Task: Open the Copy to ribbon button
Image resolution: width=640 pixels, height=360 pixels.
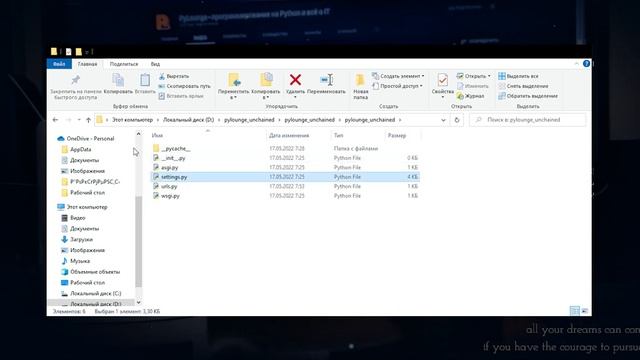Action: point(266,86)
